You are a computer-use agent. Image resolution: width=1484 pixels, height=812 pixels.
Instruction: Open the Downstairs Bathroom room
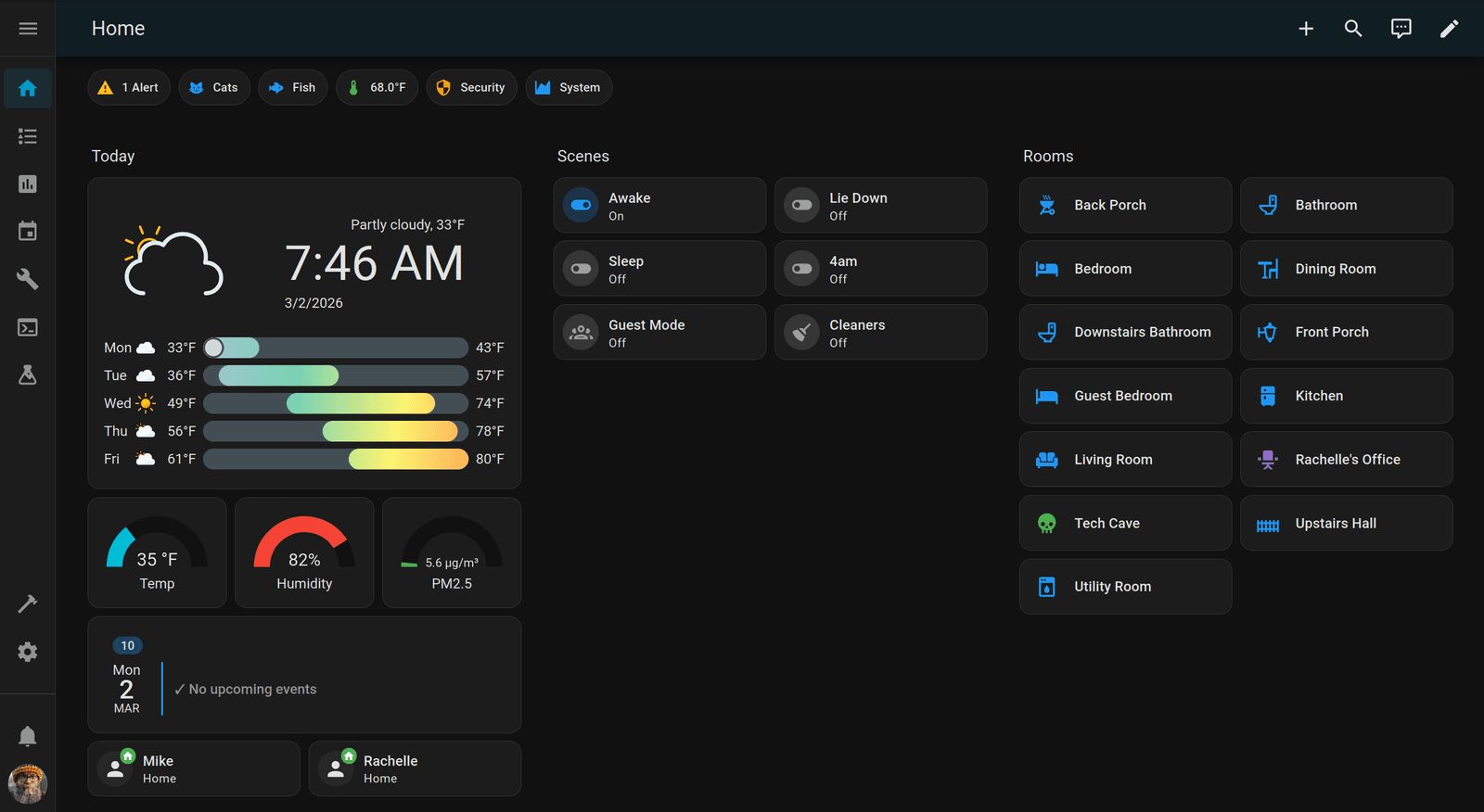point(1126,333)
